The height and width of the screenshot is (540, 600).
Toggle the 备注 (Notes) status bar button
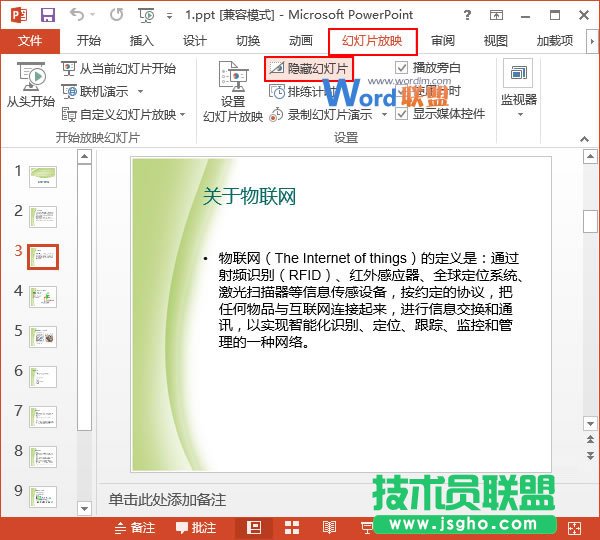(x=135, y=528)
